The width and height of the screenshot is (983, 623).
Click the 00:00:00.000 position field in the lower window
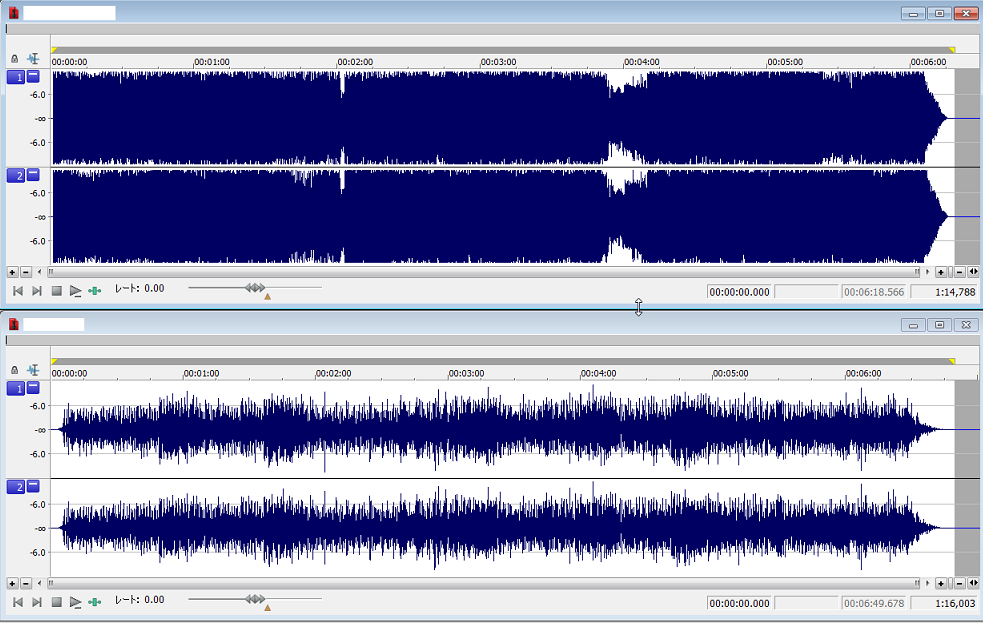(x=740, y=604)
